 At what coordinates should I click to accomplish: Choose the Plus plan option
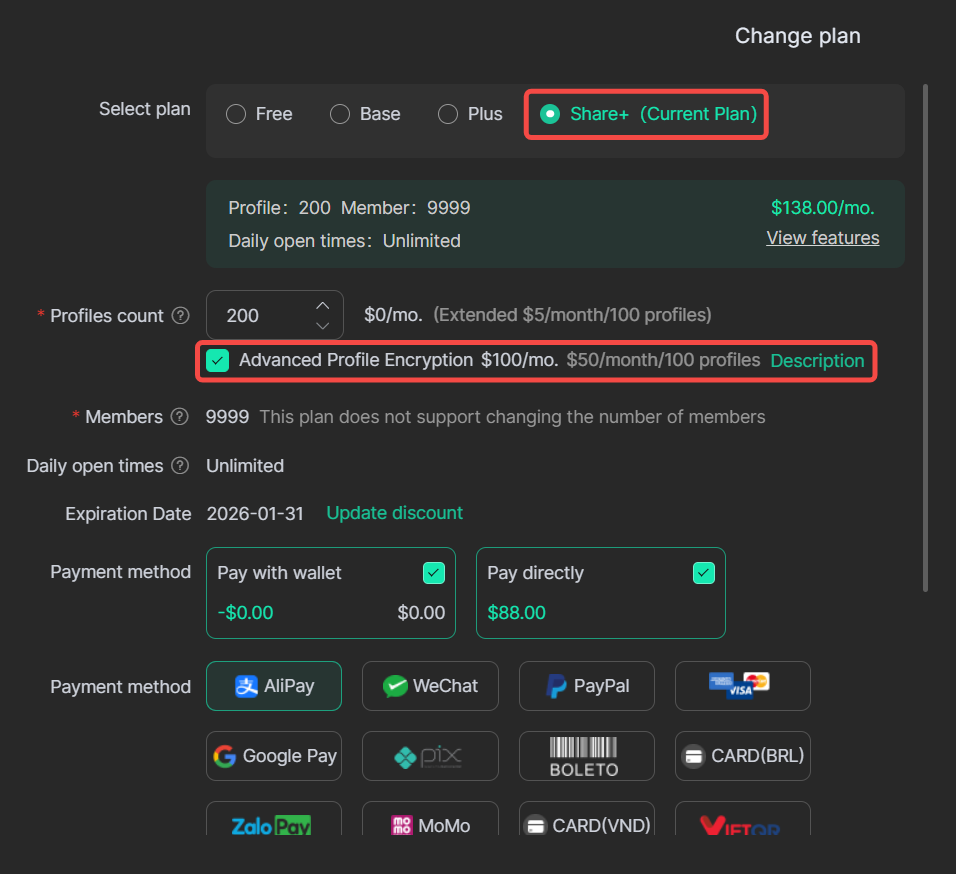point(448,114)
